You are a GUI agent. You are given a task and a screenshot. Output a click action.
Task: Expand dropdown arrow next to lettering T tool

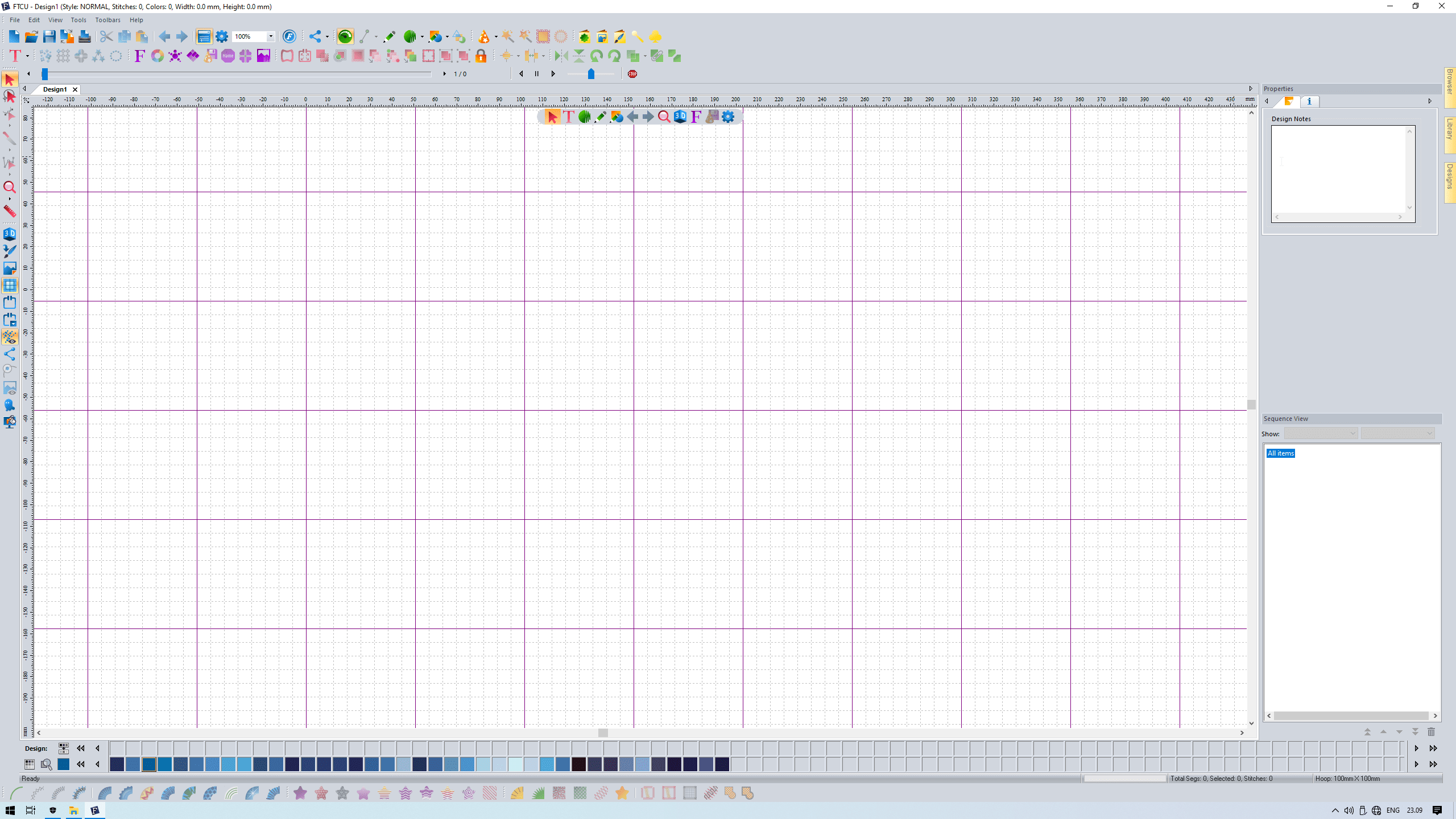[27, 56]
